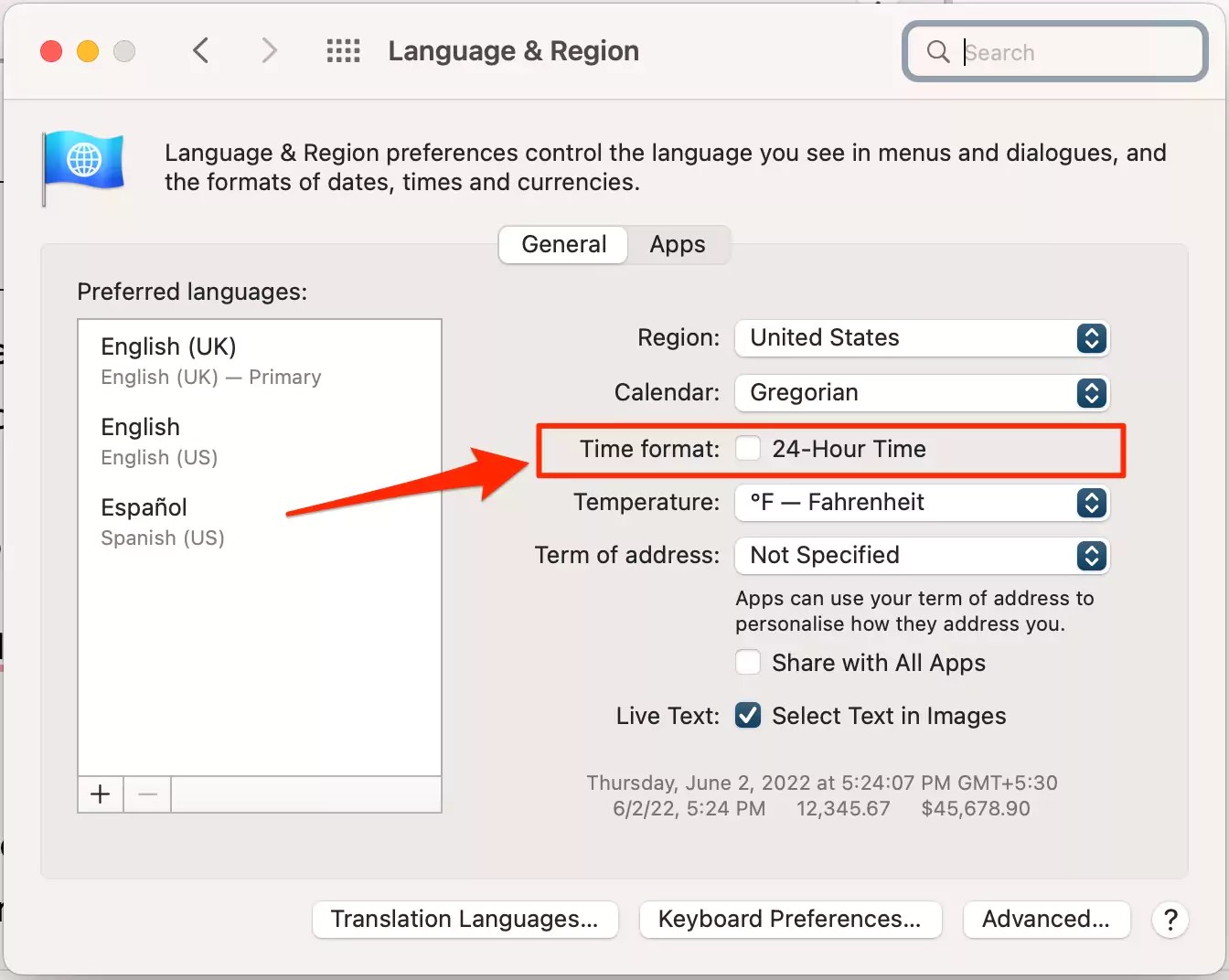Close the Language & Region window
The image size is (1229, 980).
pos(51,51)
